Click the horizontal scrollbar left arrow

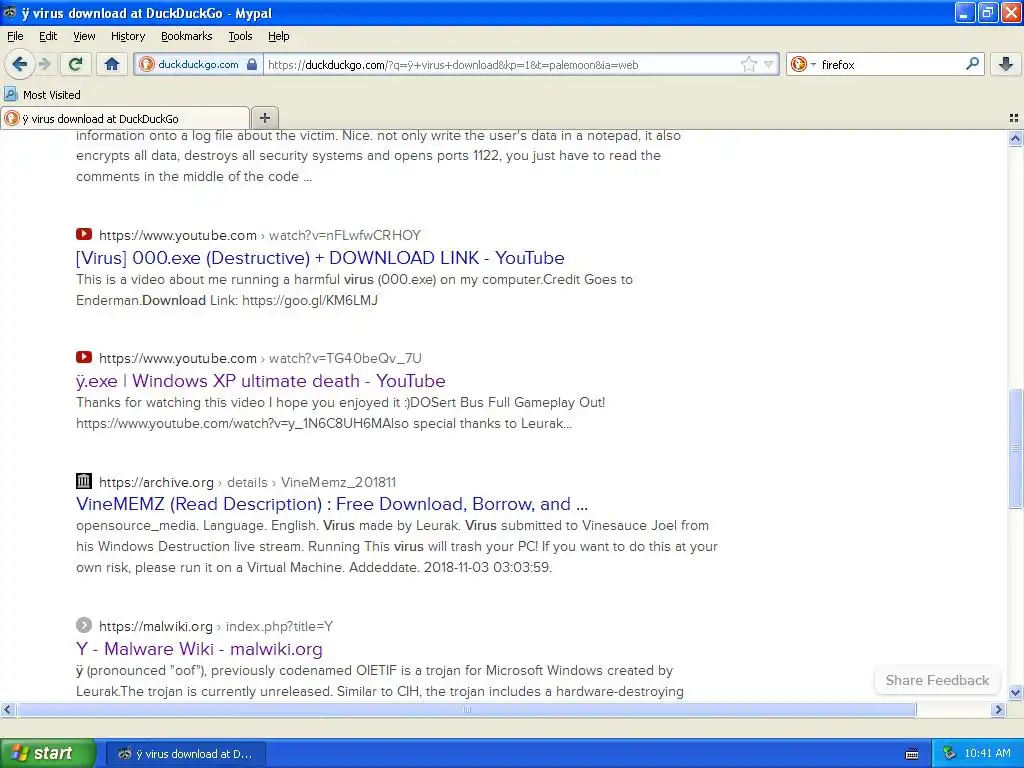[x=7, y=709]
